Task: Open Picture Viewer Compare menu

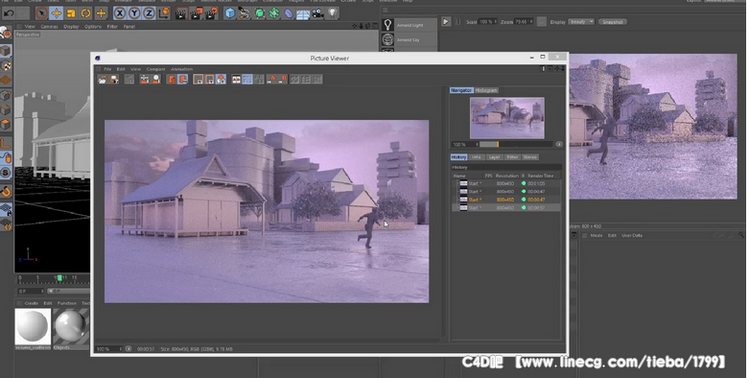Action: coord(155,69)
